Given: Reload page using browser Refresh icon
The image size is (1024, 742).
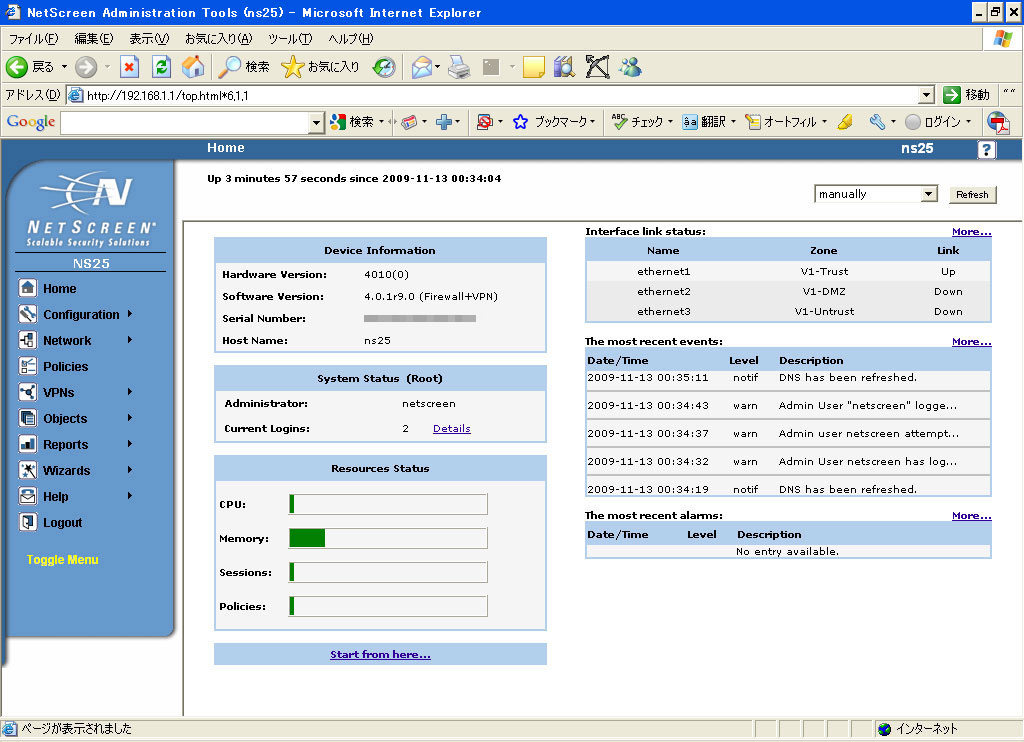Looking at the screenshot, I should [x=161, y=67].
